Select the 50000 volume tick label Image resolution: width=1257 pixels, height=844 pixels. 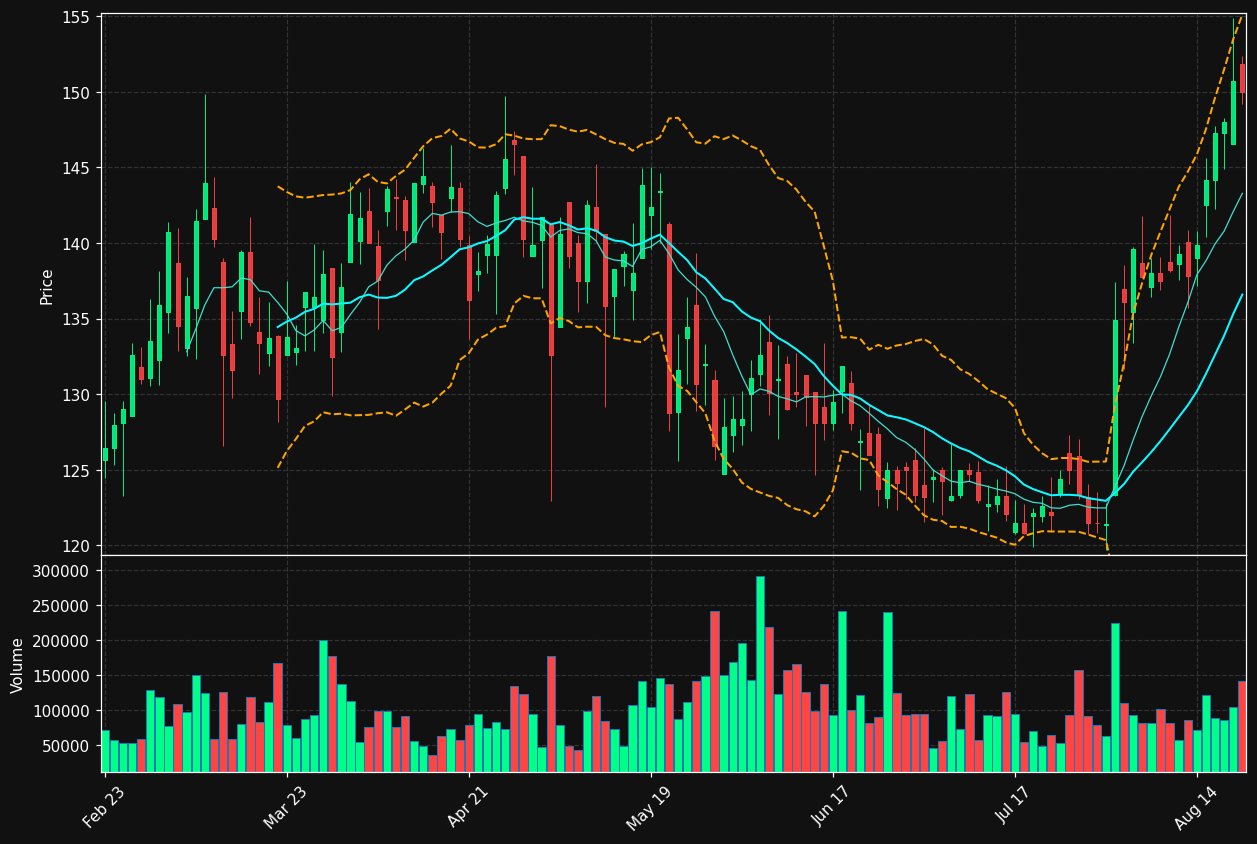click(x=66, y=746)
